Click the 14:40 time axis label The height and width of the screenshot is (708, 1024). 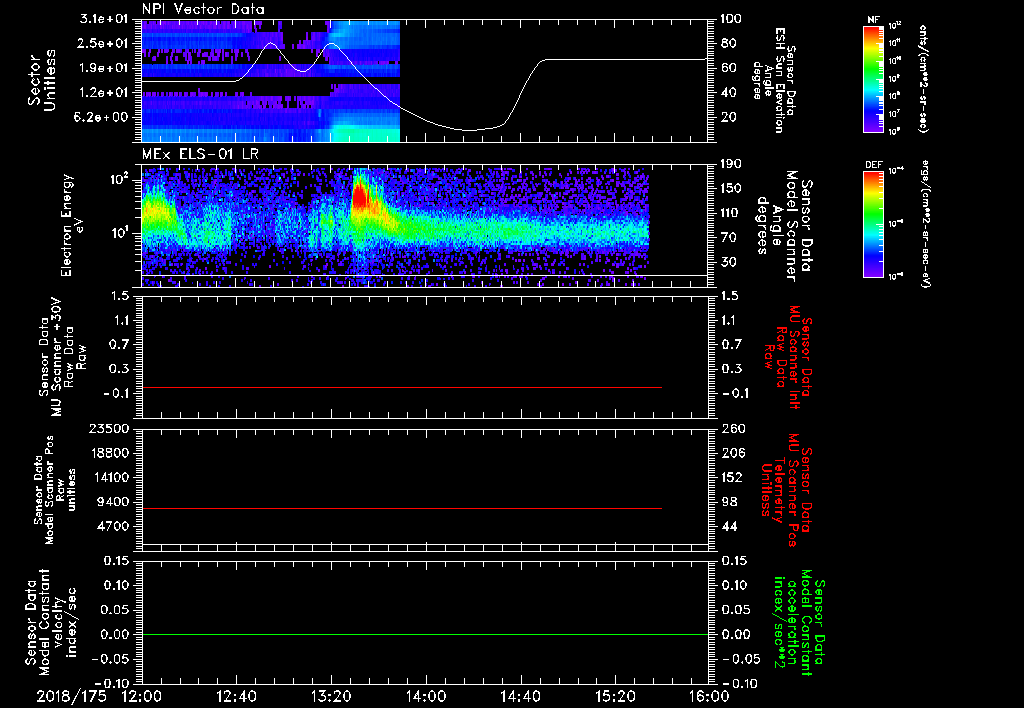point(520,696)
